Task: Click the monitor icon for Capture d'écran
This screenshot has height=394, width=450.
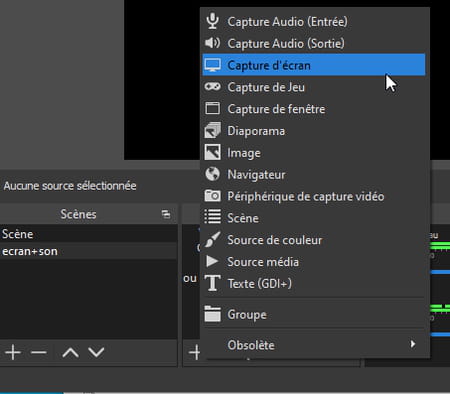Action: point(212,65)
